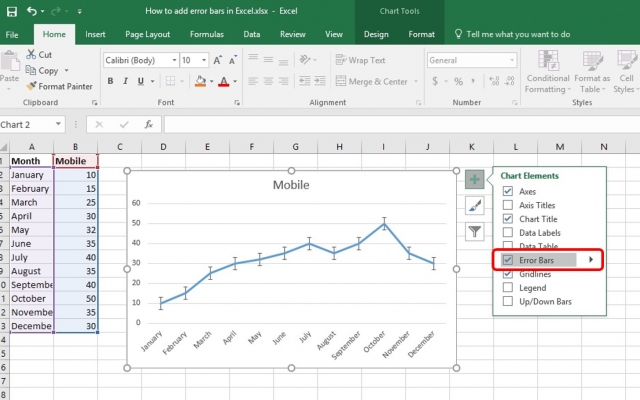Image resolution: width=640 pixels, height=400 pixels.
Task: Click into the formula bar
Action: click(402, 124)
